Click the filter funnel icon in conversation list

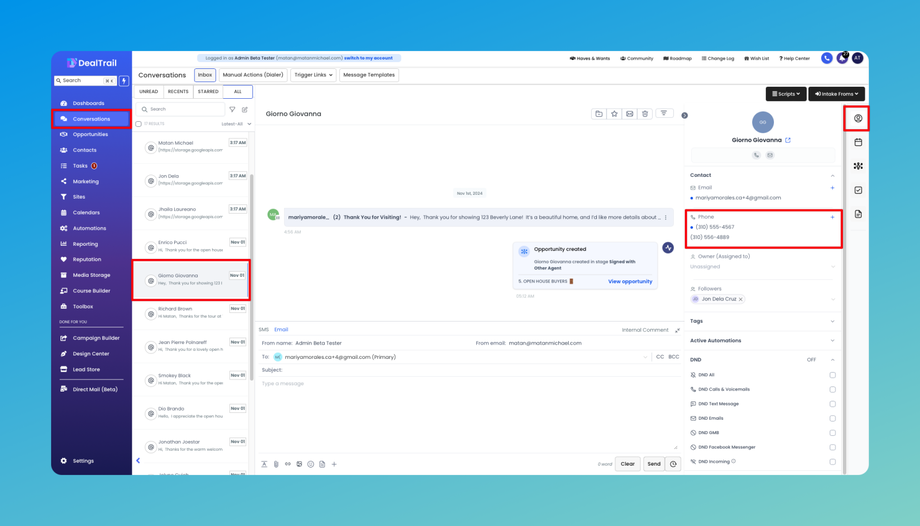(232, 109)
